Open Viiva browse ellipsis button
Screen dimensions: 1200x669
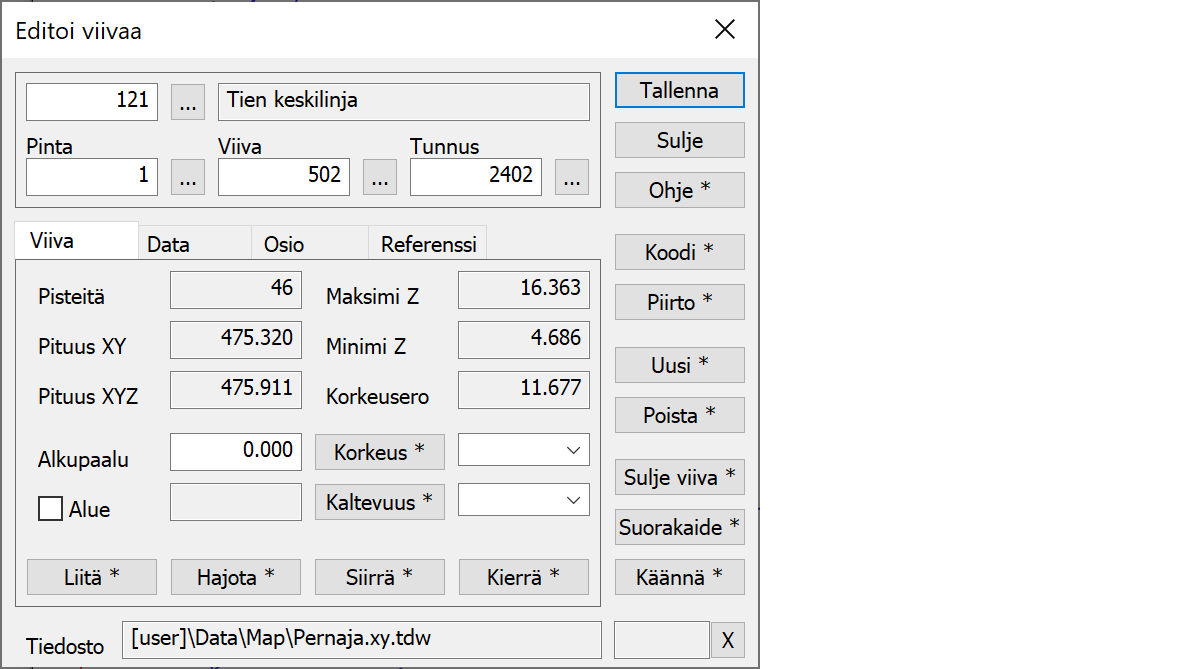(x=379, y=177)
